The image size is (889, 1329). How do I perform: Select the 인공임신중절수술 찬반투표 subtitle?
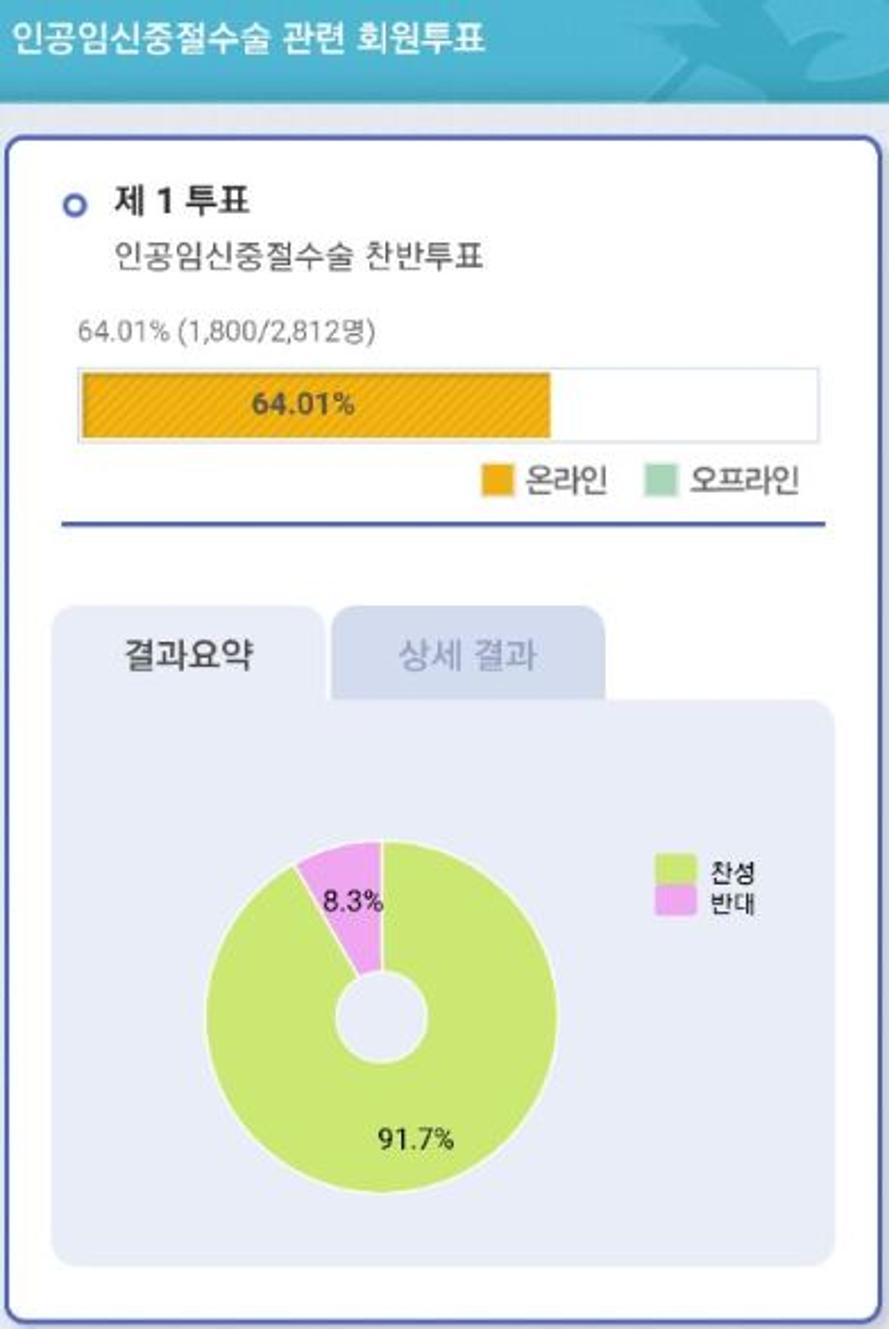click(x=300, y=258)
